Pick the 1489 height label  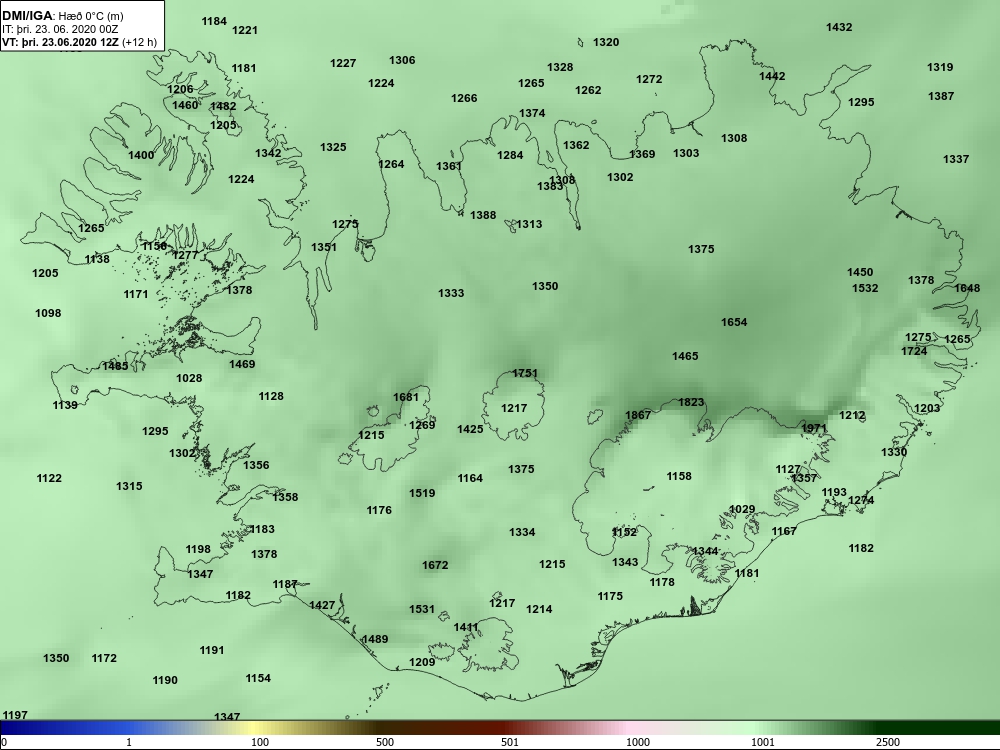(x=375, y=640)
